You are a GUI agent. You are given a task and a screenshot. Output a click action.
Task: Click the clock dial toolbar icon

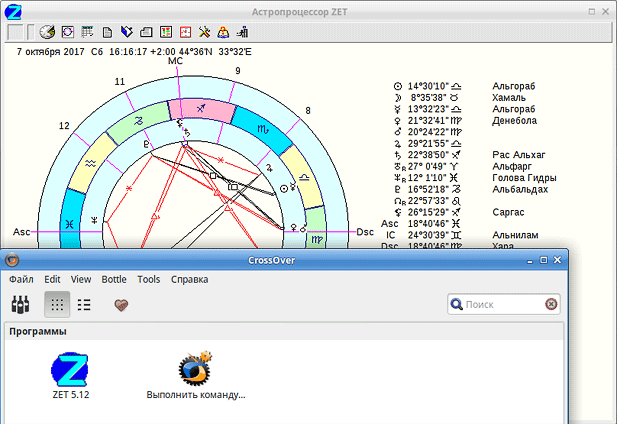coord(47,32)
